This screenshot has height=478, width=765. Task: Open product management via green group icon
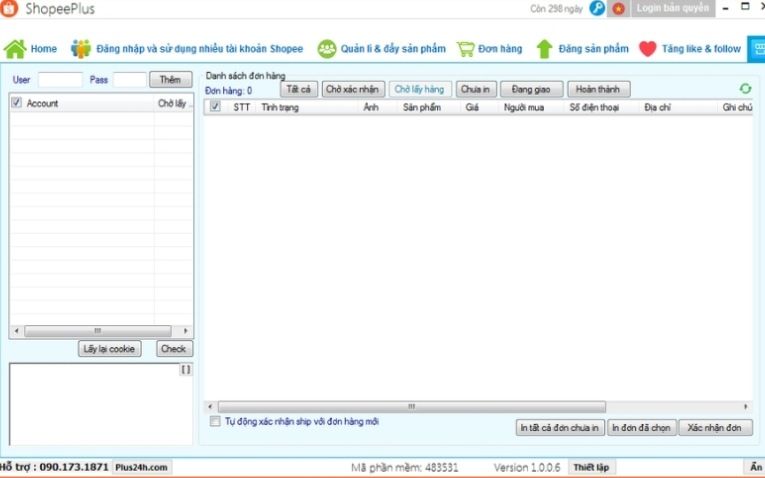pos(327,49)
